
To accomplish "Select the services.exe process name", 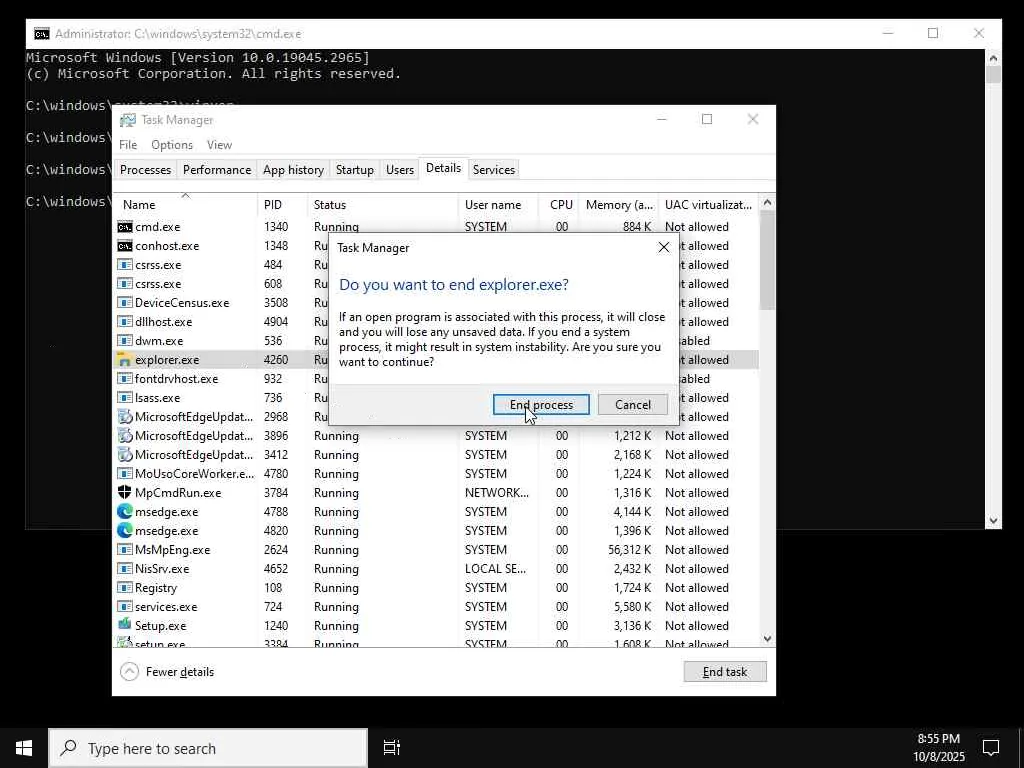I will click(x=166, y=607).
